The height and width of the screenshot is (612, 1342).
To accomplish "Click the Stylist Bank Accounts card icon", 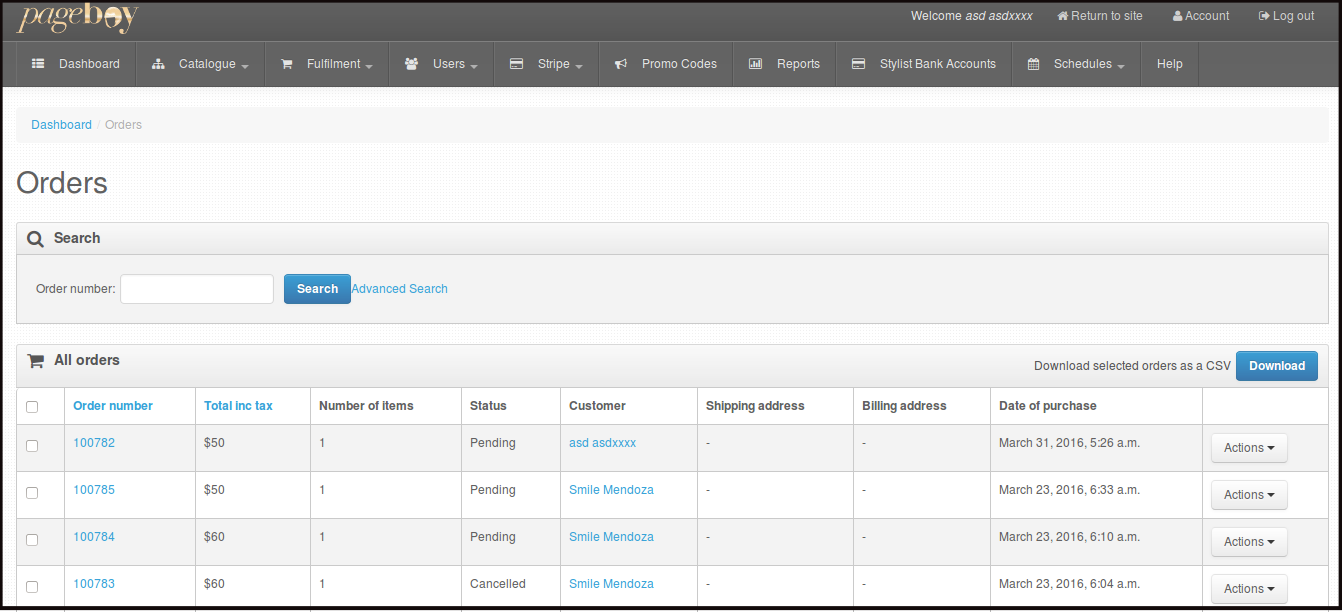I will pos(858,64).
